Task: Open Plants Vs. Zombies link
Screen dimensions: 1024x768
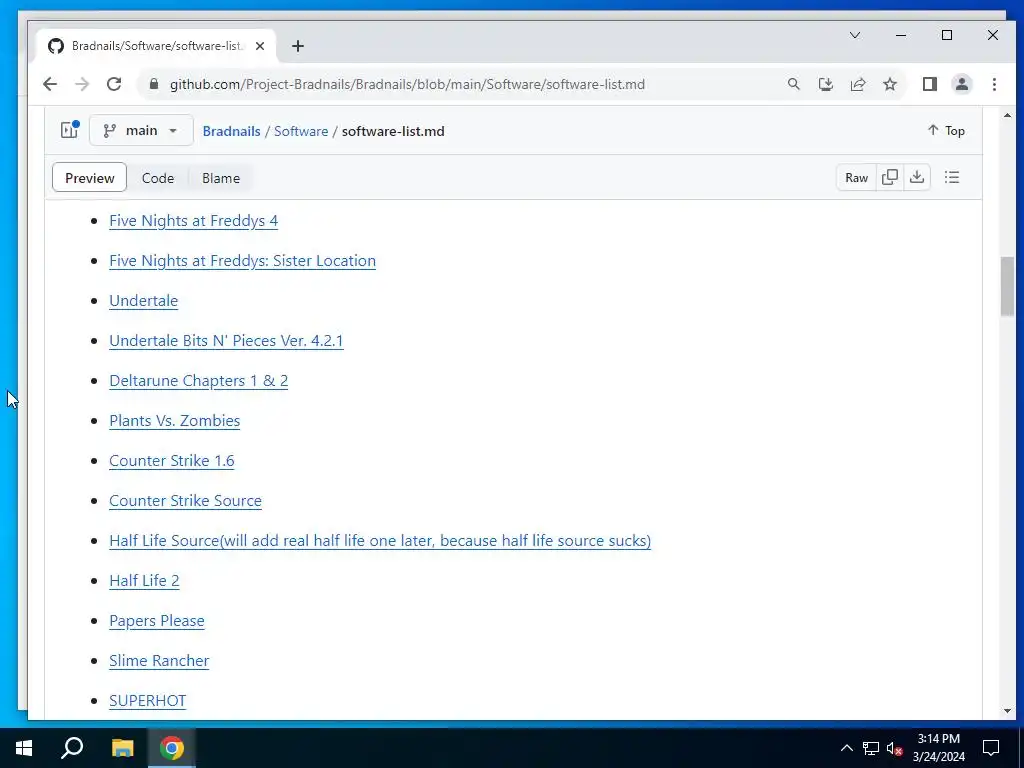Action: pyautogui.click(x=174, y=421)
